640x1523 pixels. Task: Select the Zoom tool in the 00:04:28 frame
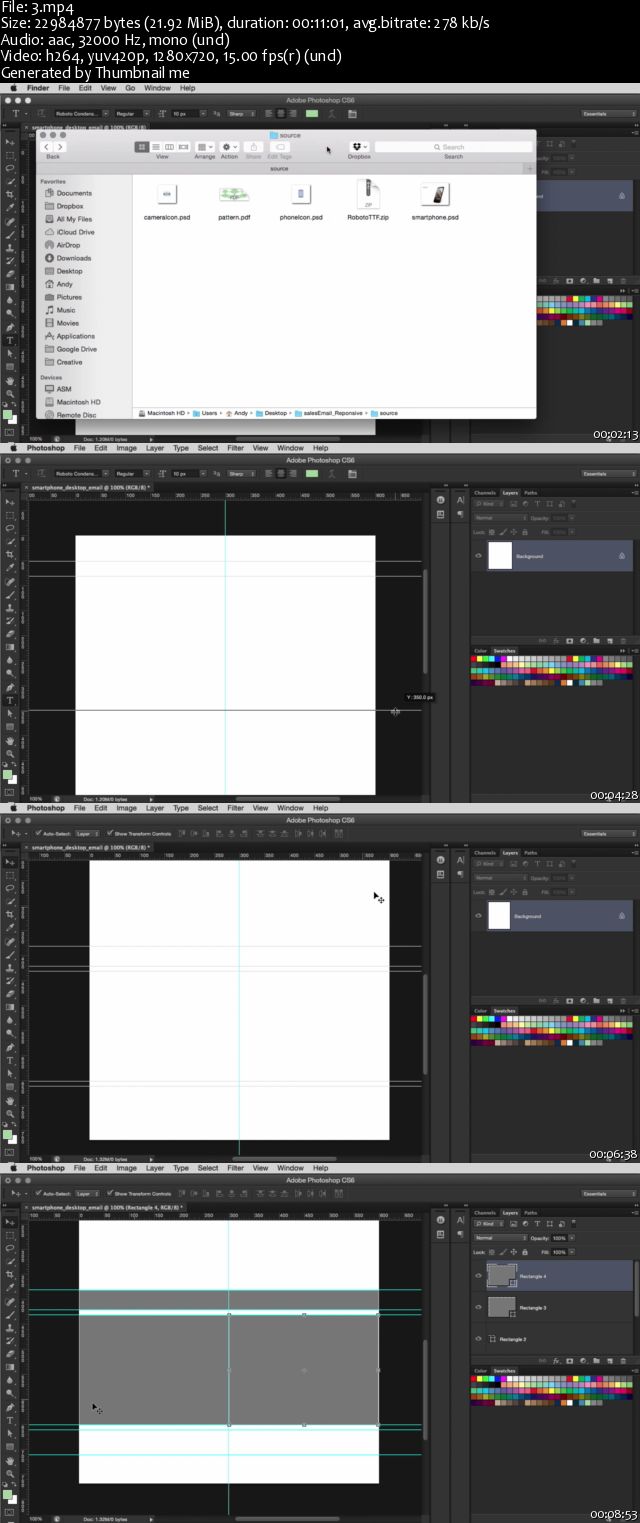[x=10, y=753]
